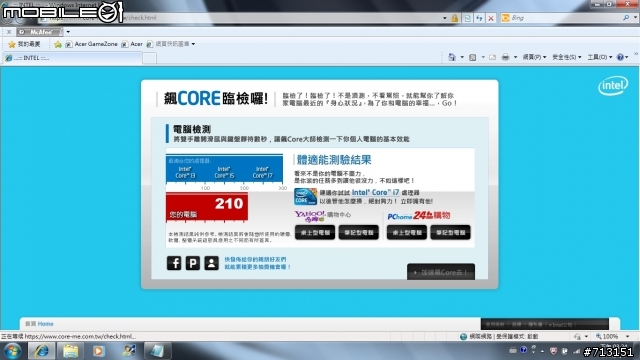This screenshot has height=360, width=640.
Task: Share result via the Plurk P icon
Action: pyautogui.click(x=193, y=263)
